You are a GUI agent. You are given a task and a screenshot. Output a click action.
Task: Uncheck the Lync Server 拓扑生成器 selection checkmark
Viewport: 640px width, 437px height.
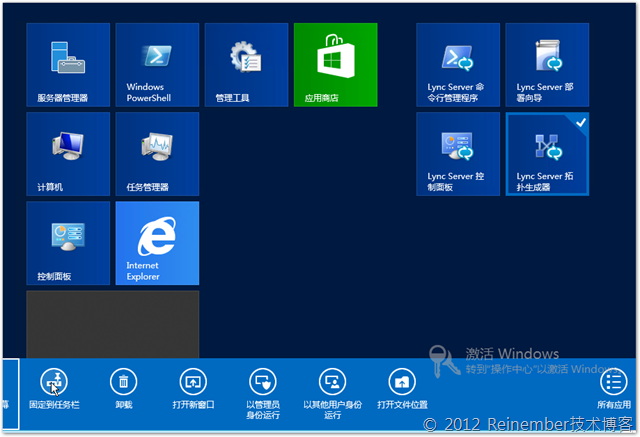(581, 122)
